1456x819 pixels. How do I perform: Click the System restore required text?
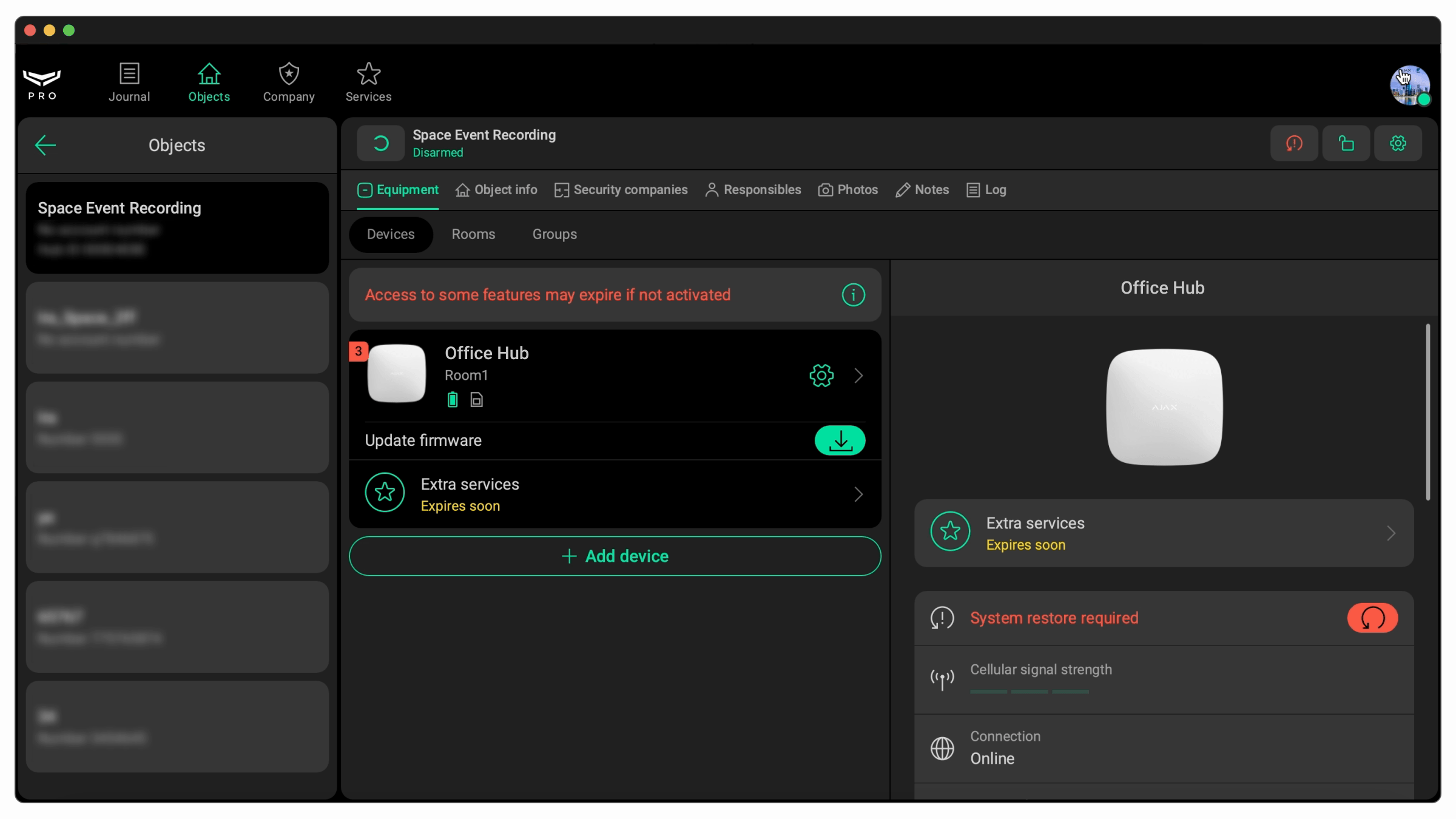pyautogui.click(x=1054, y=618)
